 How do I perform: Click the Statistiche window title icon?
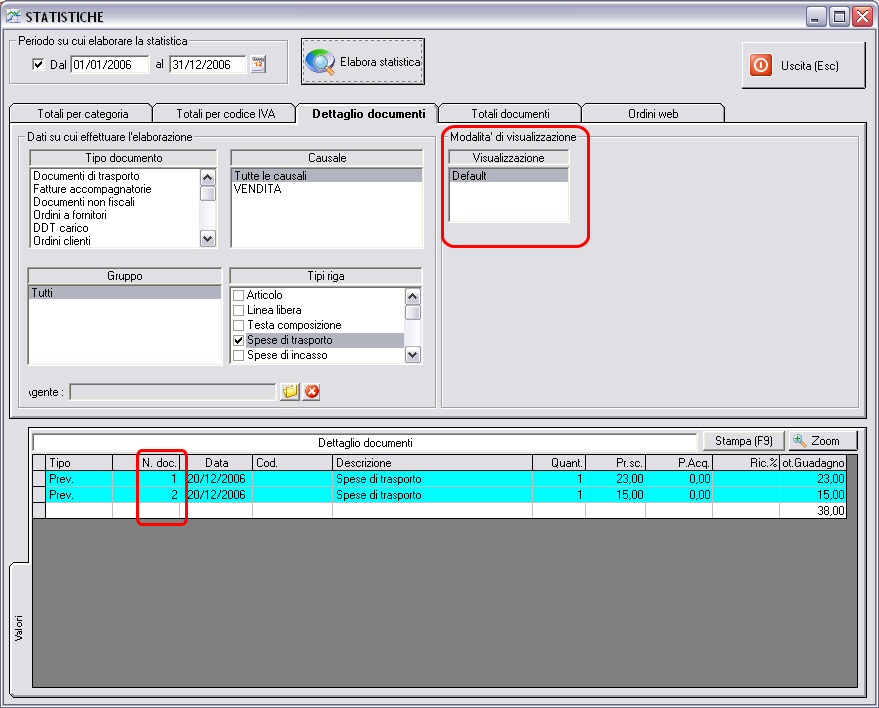13,16
